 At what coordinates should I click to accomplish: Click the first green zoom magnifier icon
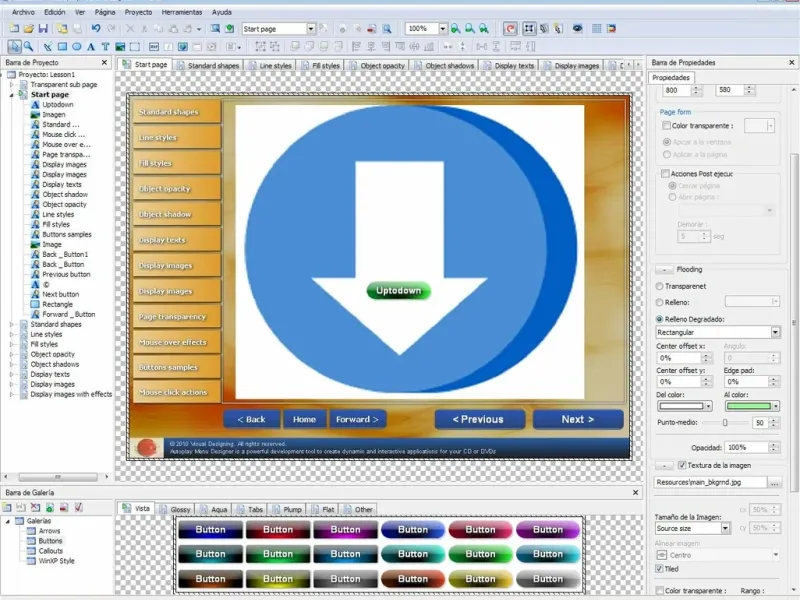click(456, 29)
